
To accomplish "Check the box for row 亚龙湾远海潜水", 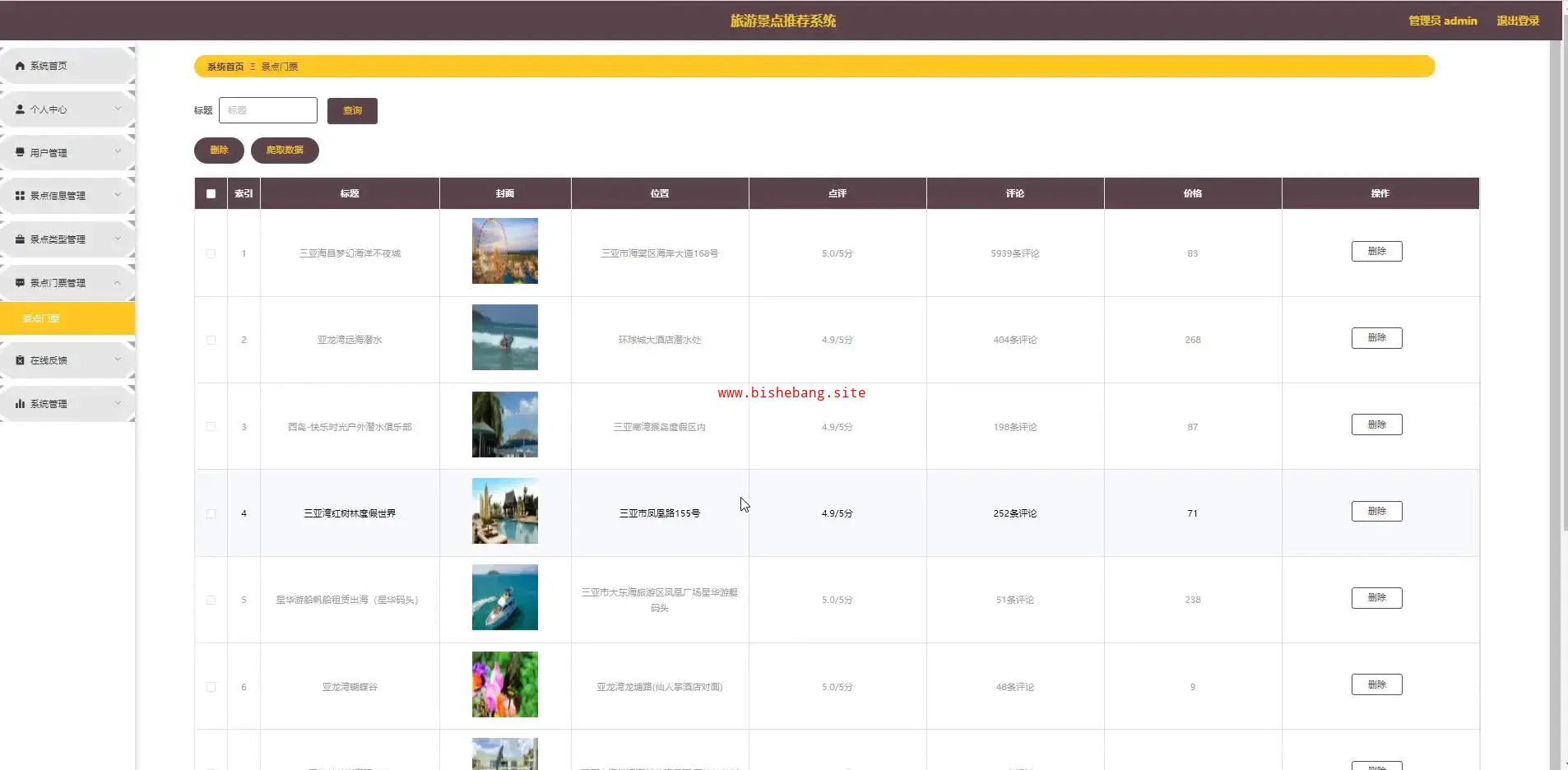I will 211,340.
